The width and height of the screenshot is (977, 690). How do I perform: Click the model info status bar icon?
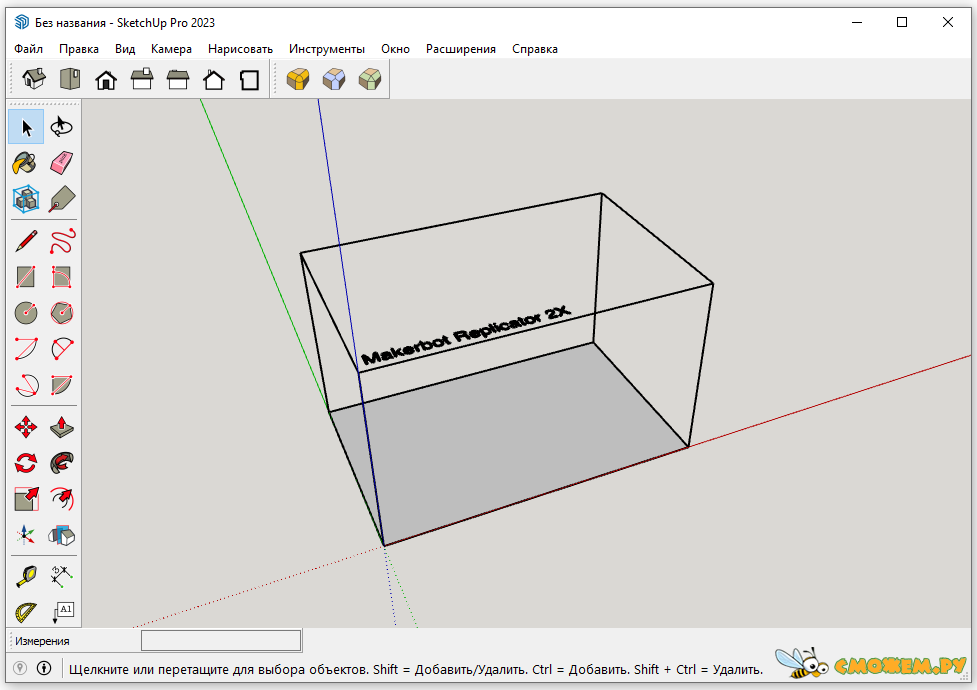click(44, 668)
